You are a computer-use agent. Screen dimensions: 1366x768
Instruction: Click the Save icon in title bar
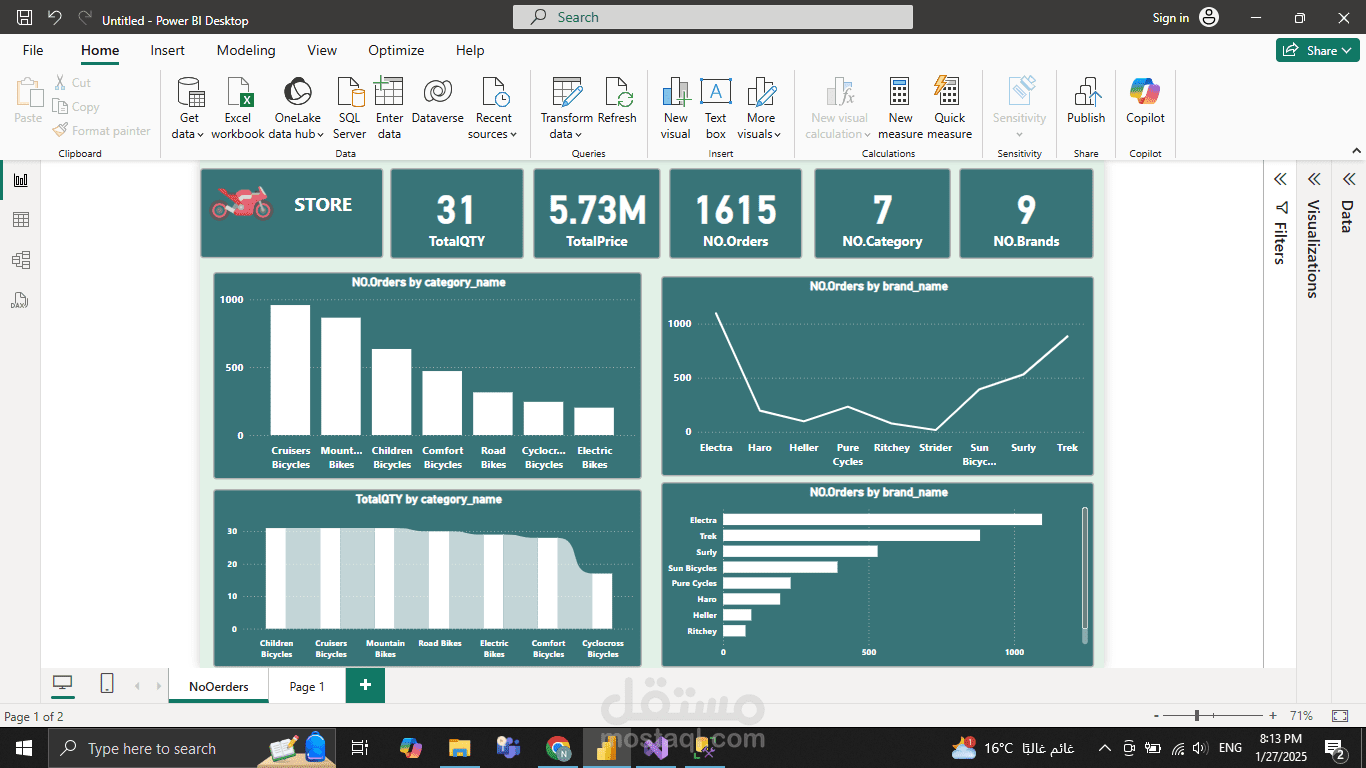click(24, 18)
